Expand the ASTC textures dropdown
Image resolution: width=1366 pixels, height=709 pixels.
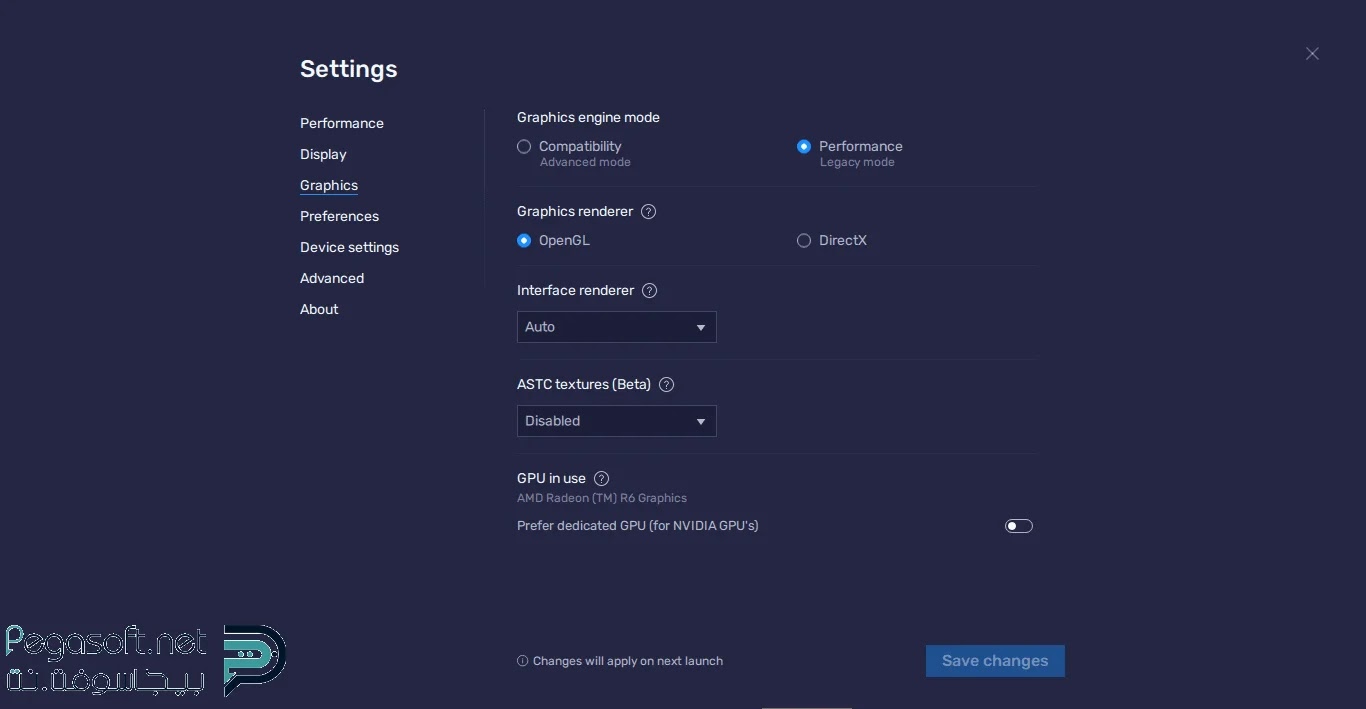tap(616, 421)
